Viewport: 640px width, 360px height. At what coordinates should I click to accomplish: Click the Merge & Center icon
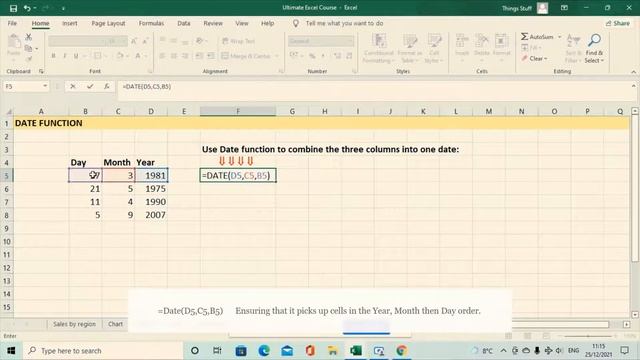pyautogui.click(x=224, y=56)
